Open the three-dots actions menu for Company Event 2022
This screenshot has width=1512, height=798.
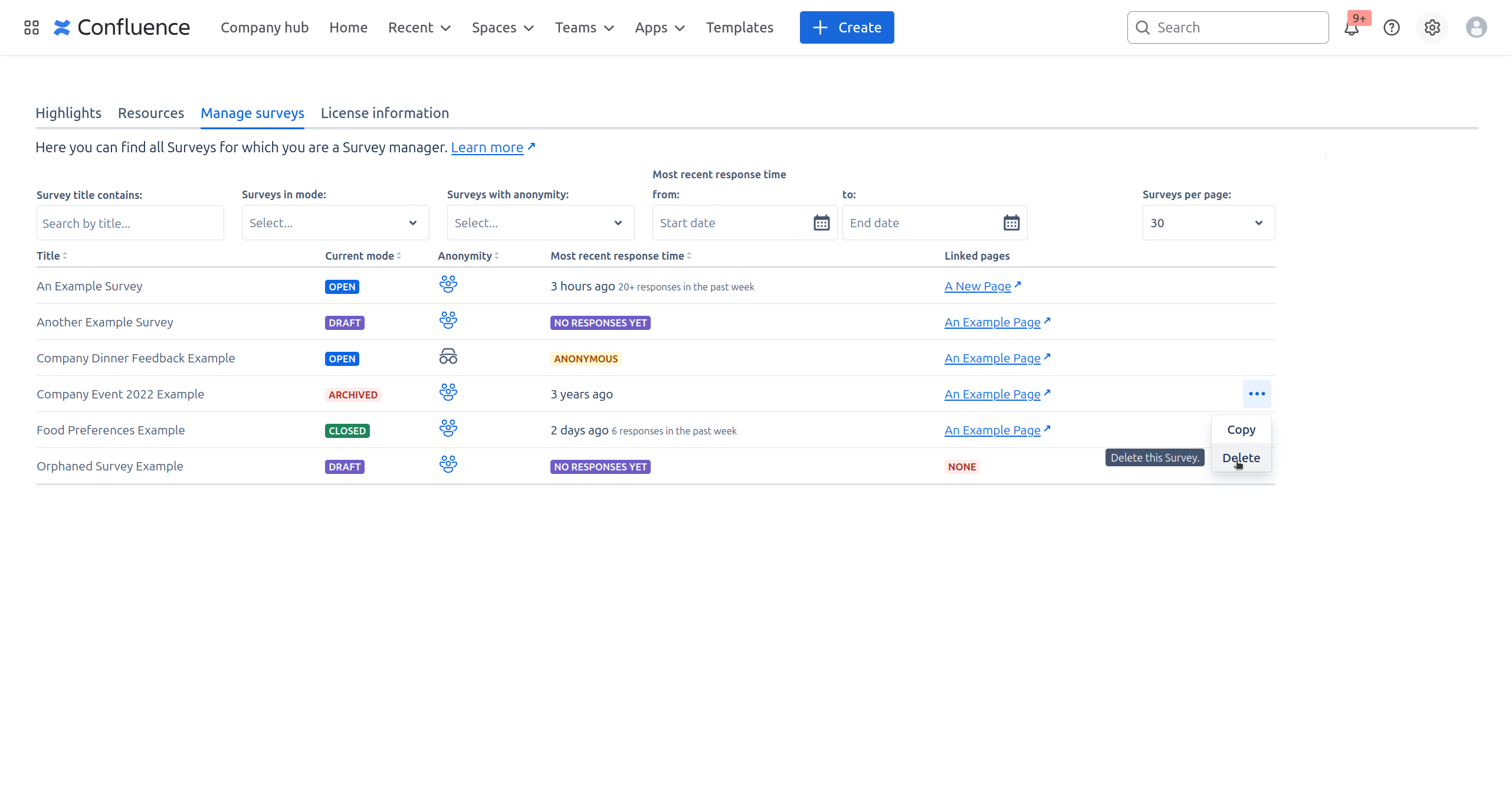pyautogui.click(x=1257, y=394)
